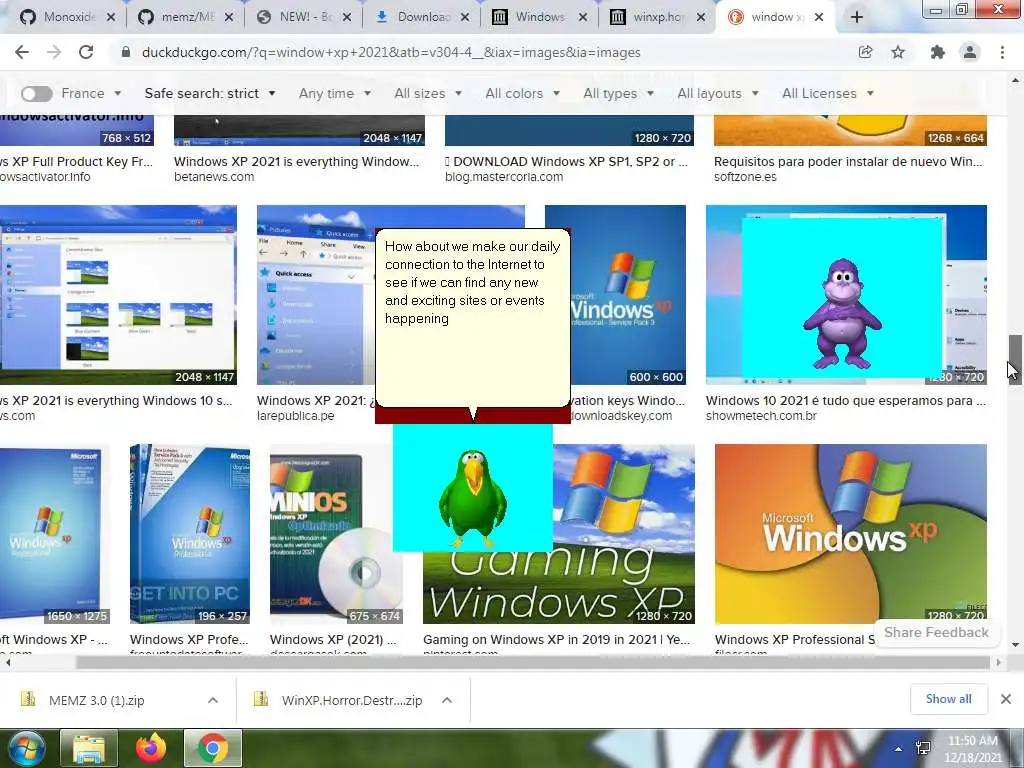Launch Firefox from the taskbar

point(151,748)
